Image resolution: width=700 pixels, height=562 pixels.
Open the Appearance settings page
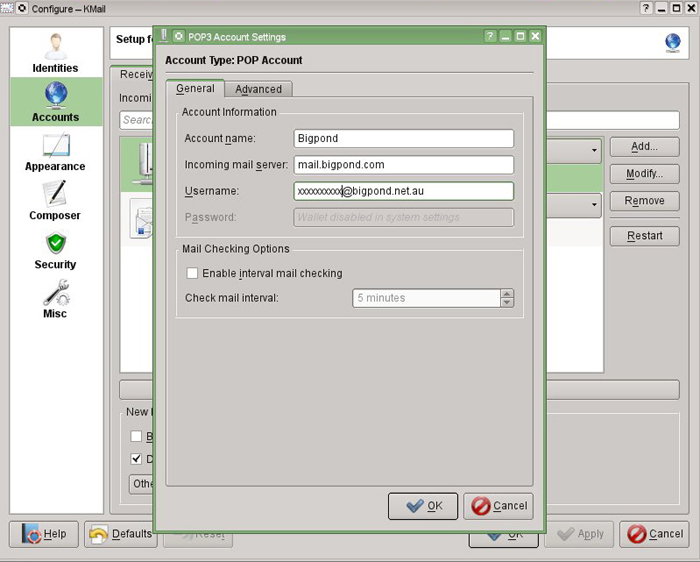(x=55, y=151)
